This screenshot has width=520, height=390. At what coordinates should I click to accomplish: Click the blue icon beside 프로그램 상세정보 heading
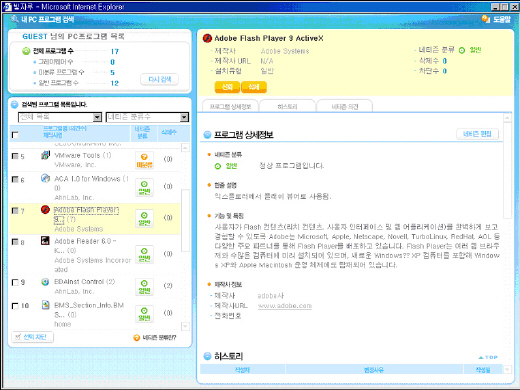[207, 135]
